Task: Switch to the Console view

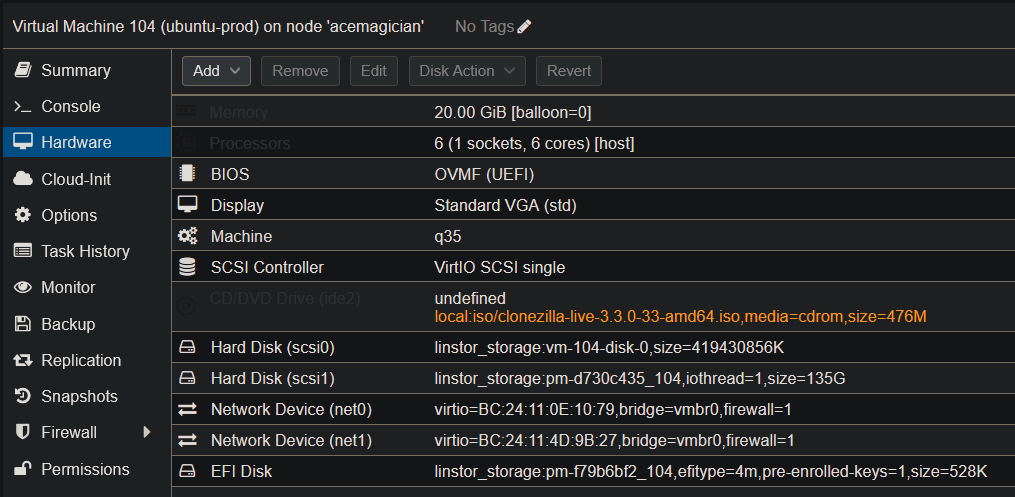Action: (70, 106)
